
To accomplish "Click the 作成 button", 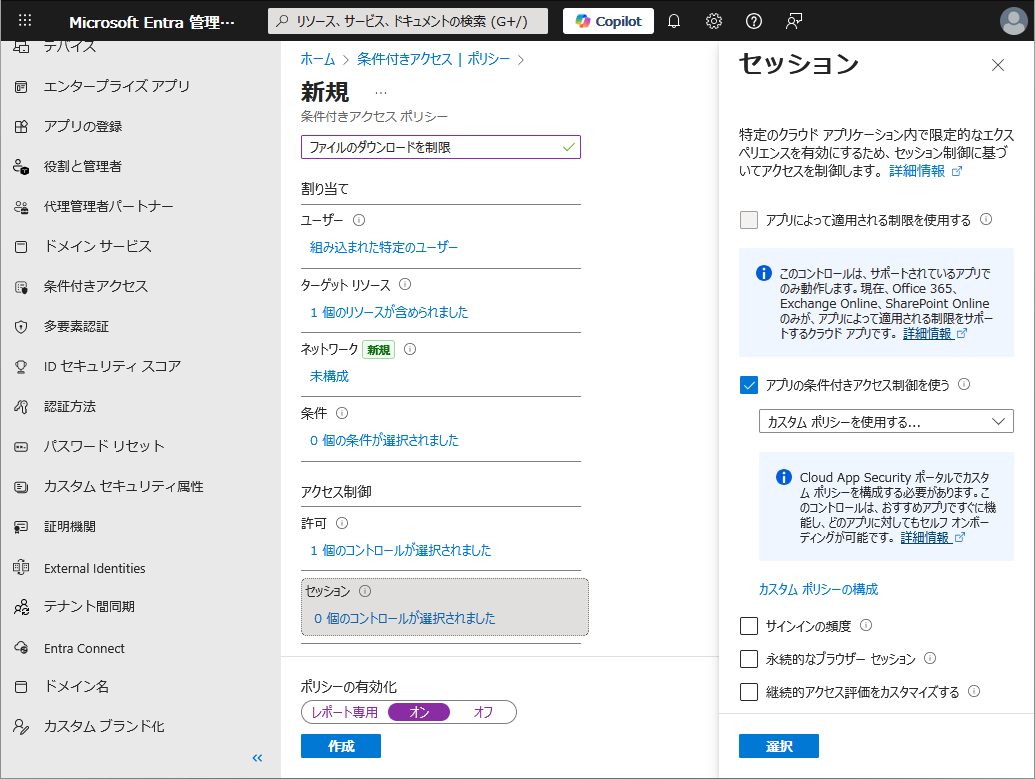I will 341,746.
